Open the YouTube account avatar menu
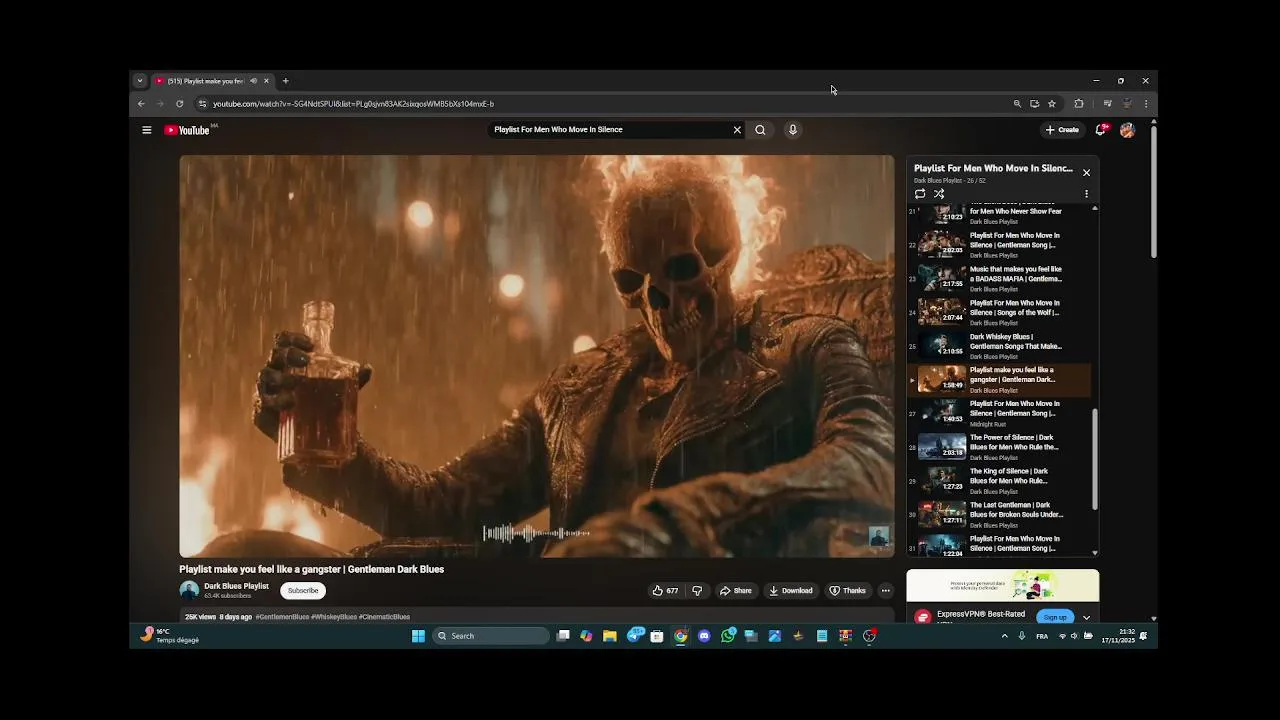The height and width of the screenshot is (720, 1280). click(x=1127, y=130)
